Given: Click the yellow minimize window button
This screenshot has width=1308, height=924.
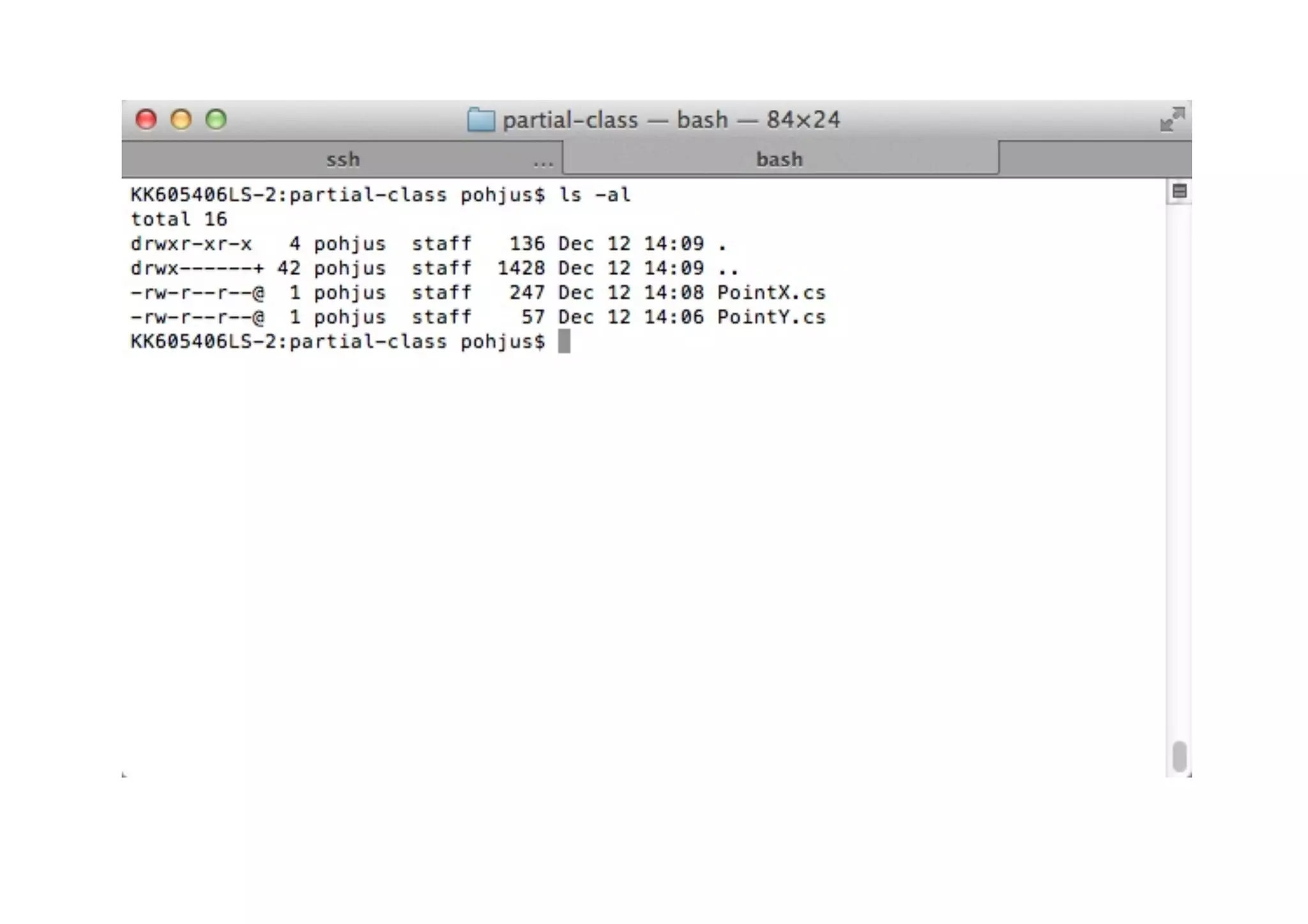Looking at the screenshot, I should tap(181, 119).
